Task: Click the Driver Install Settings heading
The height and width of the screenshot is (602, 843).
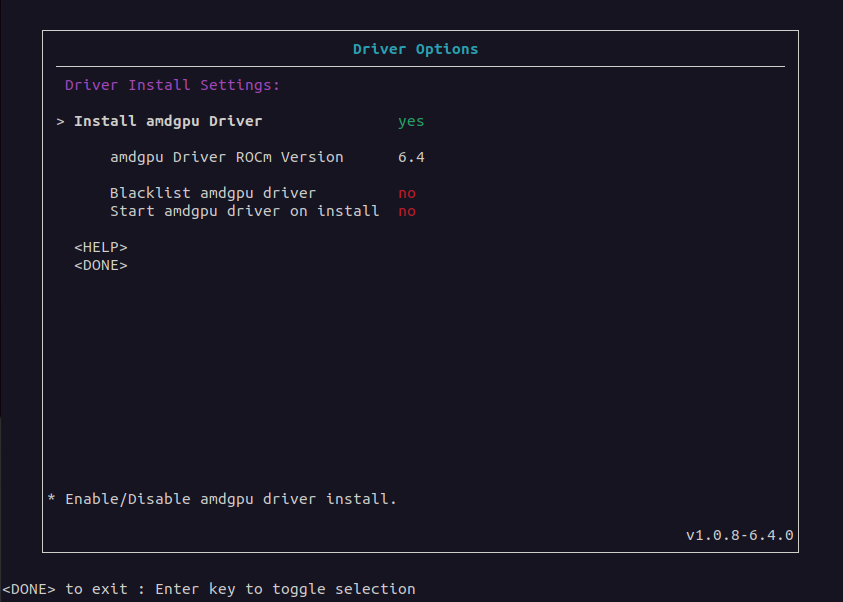Action: [172, 85]
